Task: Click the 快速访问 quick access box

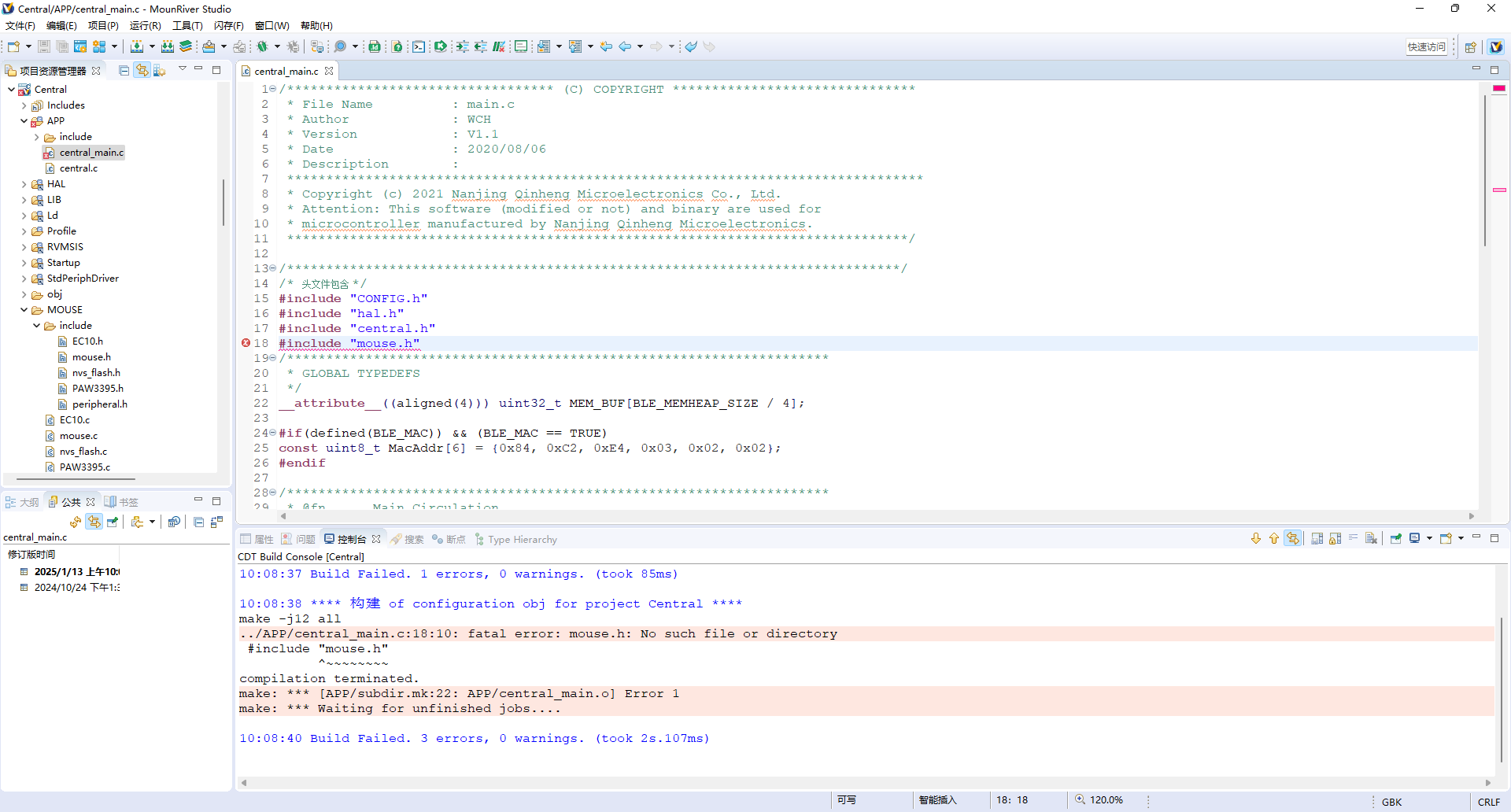Action: click(x=1427, y=47)
